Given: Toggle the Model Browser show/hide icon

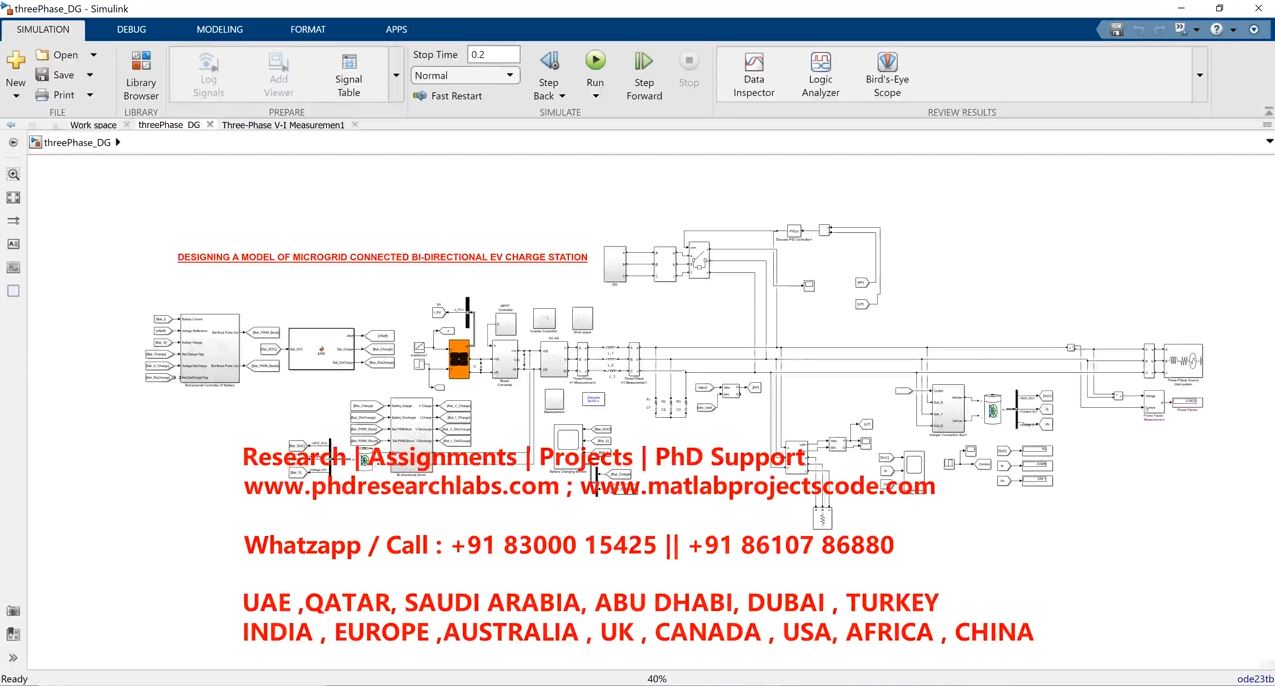Looking at the screenshot, I should [13, 143].
